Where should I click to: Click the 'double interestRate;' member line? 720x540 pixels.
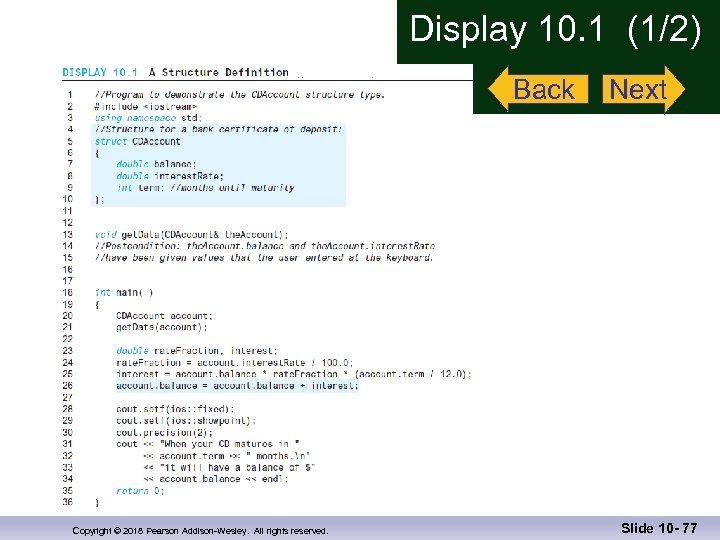click(170, 176)
